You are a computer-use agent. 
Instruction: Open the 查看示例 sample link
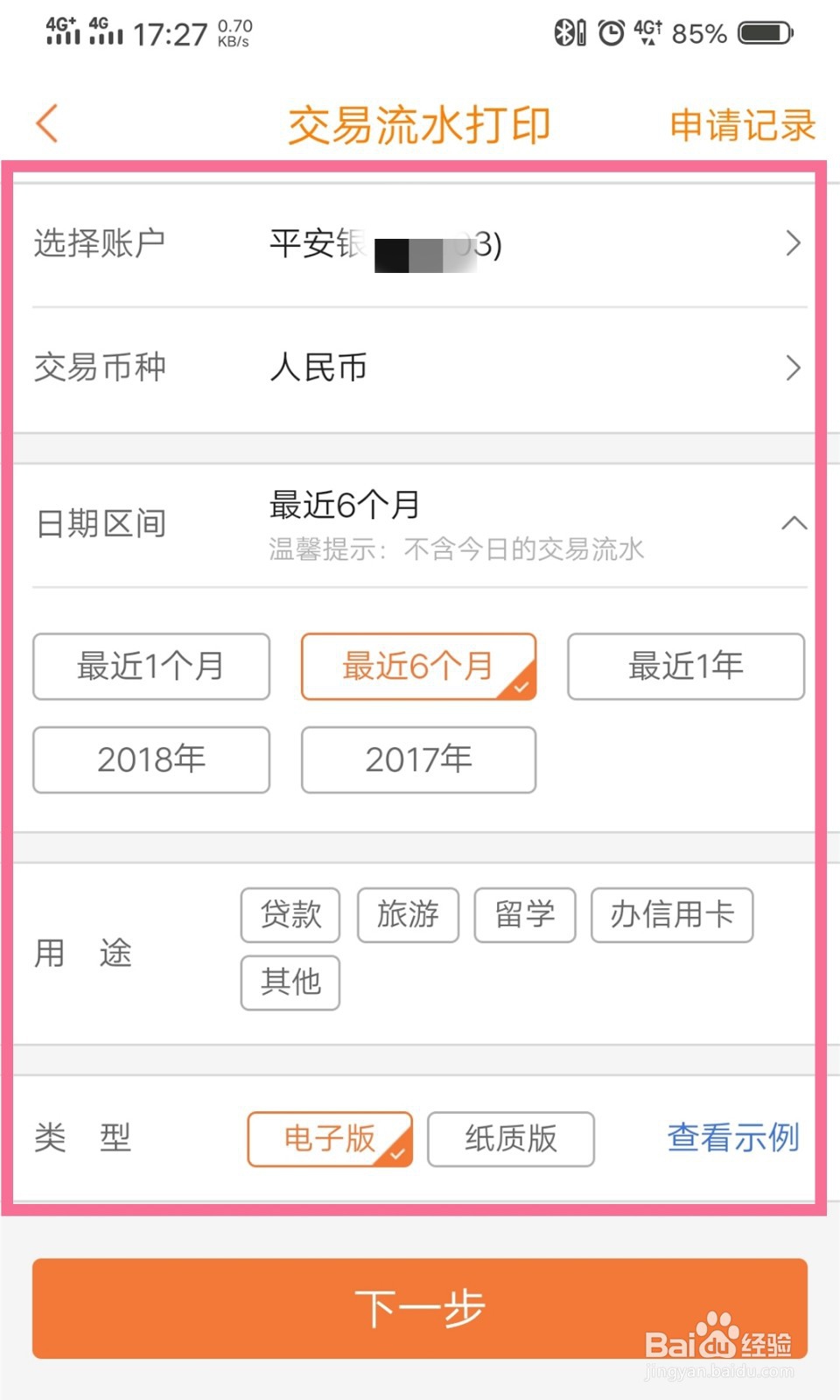[733, 1137]
